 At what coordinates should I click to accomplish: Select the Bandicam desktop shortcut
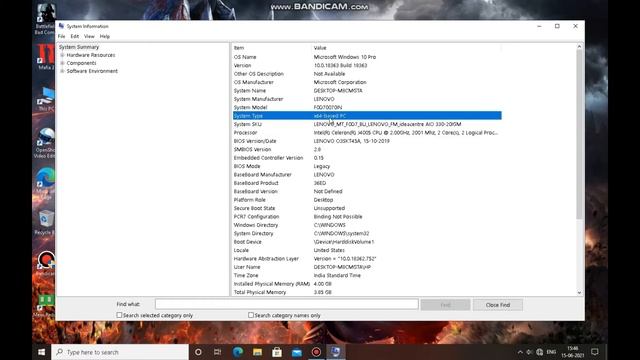(46, 264)
